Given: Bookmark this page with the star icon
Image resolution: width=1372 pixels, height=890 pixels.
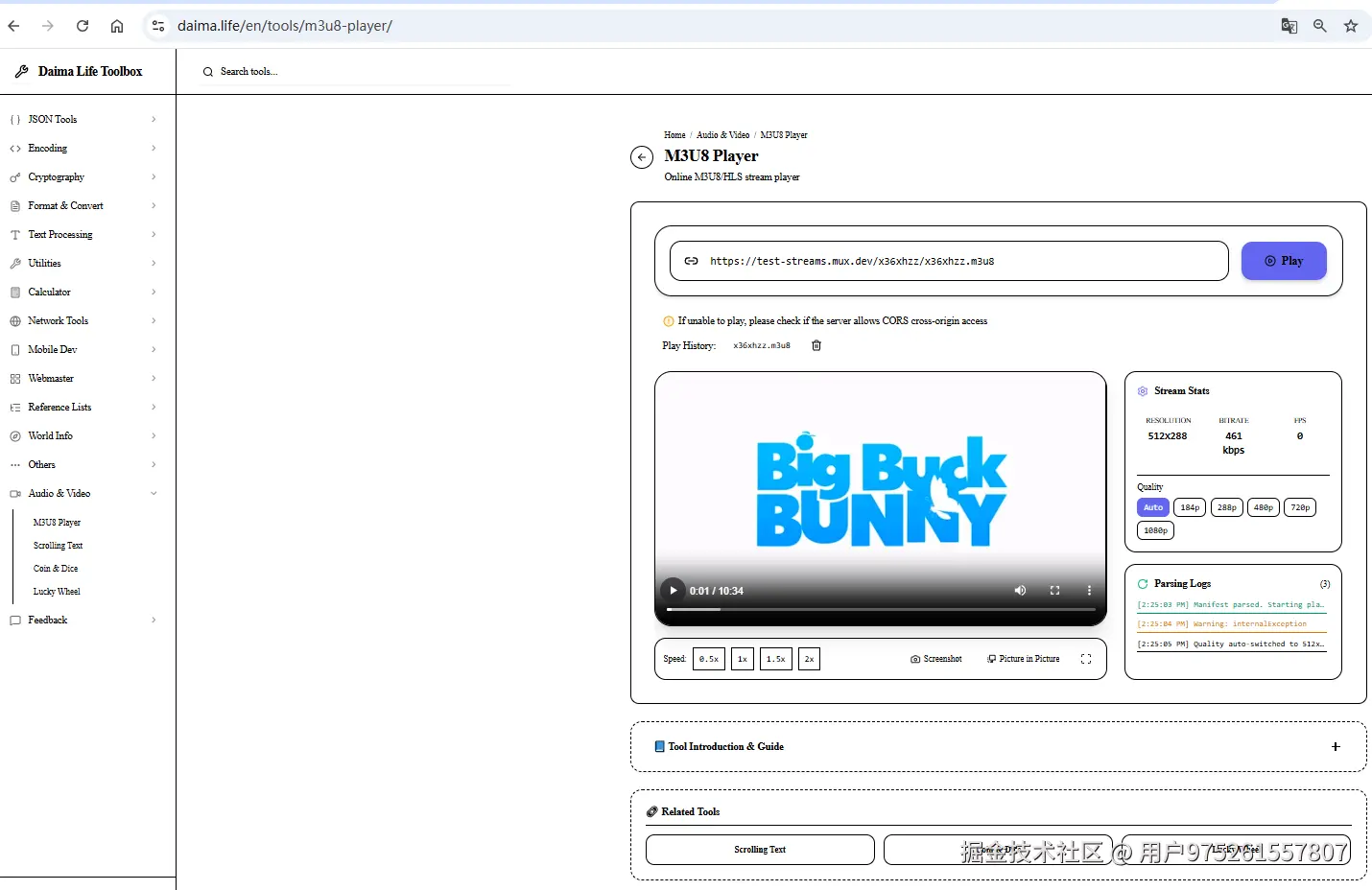Looking at the screenshot, I should (x=1351, y=26).
